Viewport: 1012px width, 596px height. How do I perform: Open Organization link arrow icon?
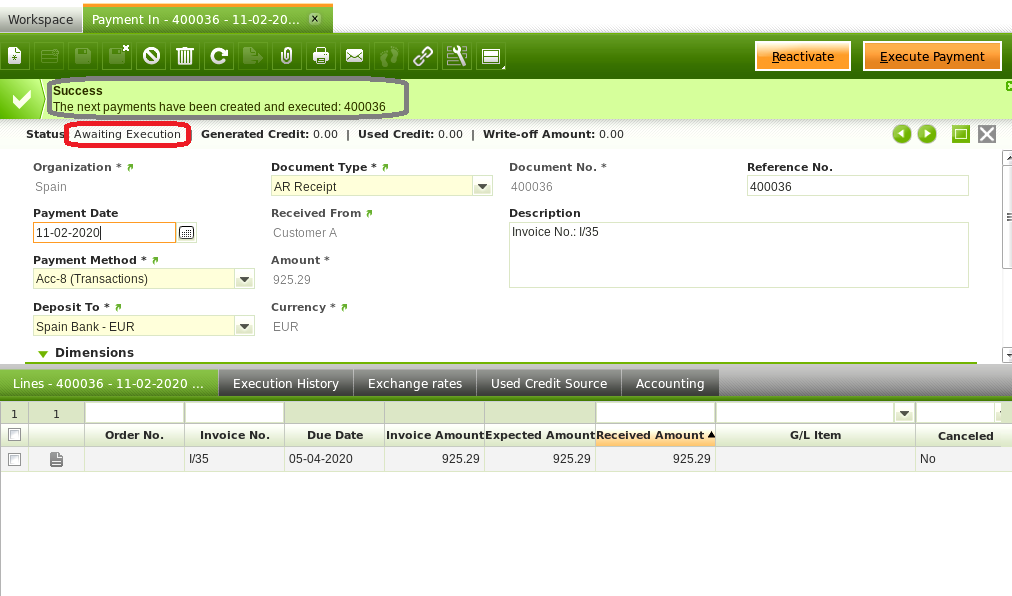click(x=130, y=167)
